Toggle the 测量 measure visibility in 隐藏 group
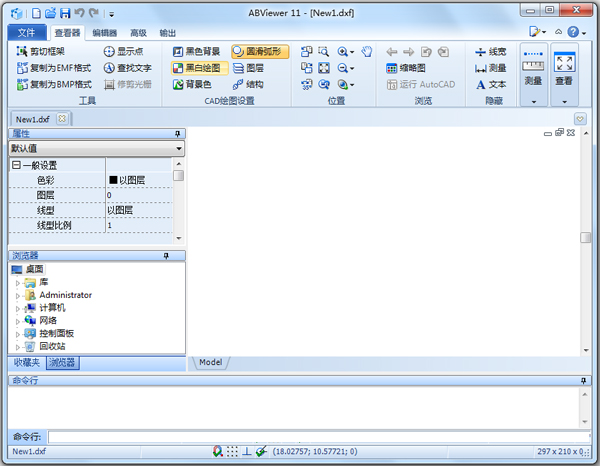Screen dimensions: 600x466 coord(491,68)
